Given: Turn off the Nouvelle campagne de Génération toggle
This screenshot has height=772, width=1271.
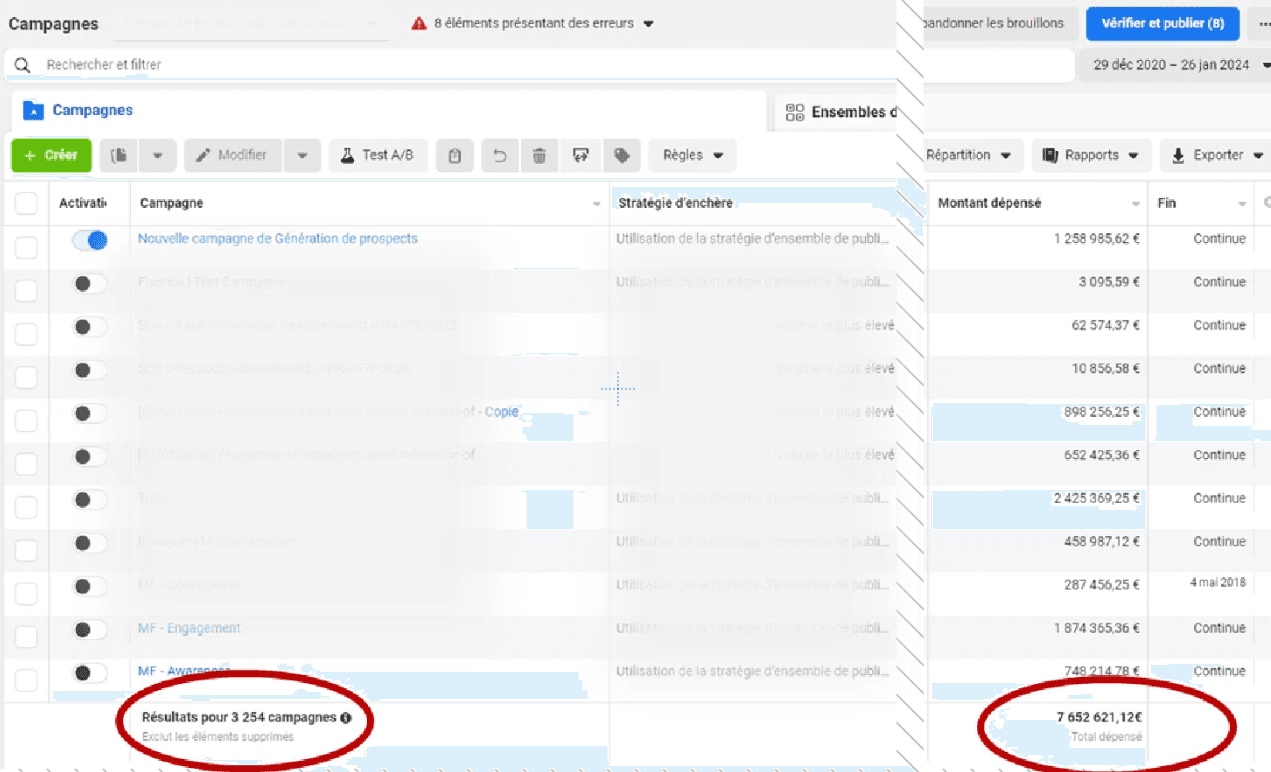Looking at the screenshot, I should (x=90, y=240).
